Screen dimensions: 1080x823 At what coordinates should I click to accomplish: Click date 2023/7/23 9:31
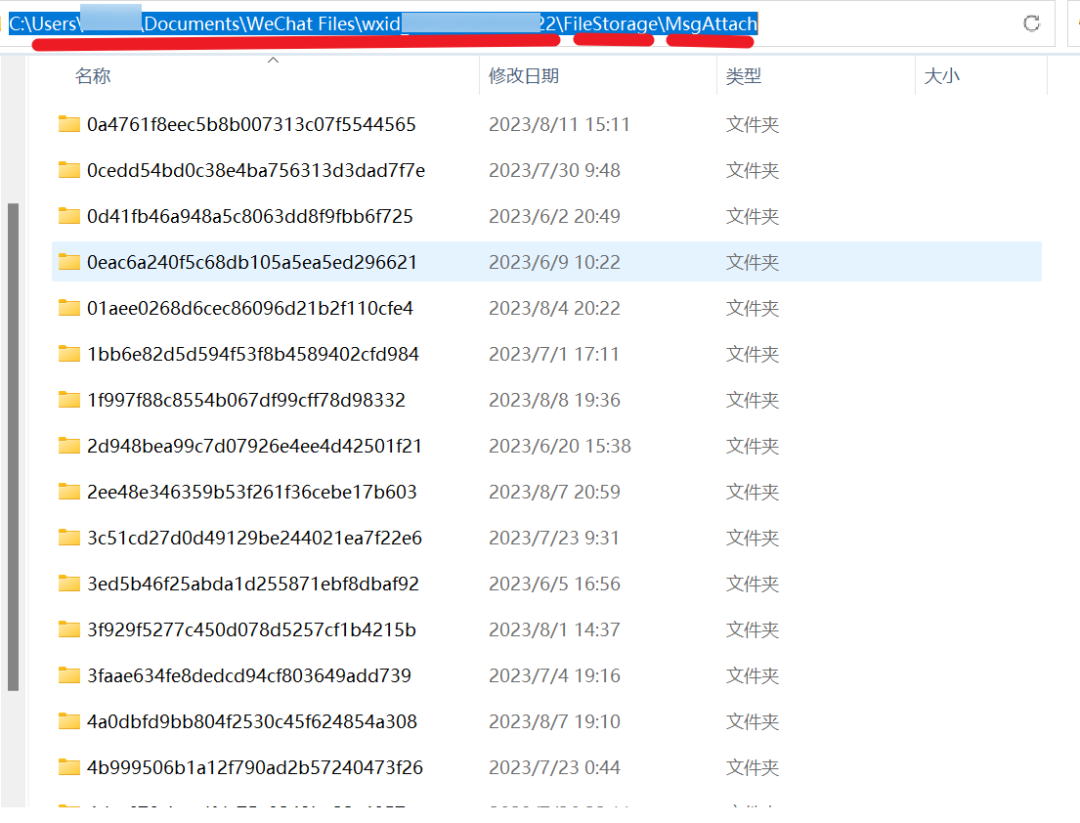554,538
